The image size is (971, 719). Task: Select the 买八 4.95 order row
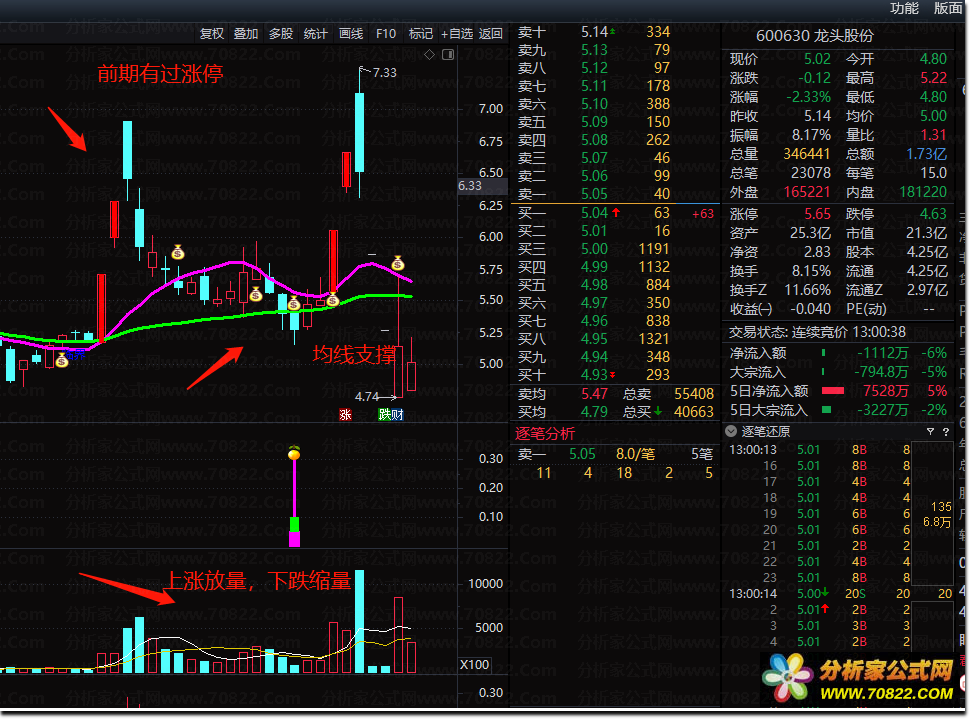pyautogui.click(x=616, y=339)
